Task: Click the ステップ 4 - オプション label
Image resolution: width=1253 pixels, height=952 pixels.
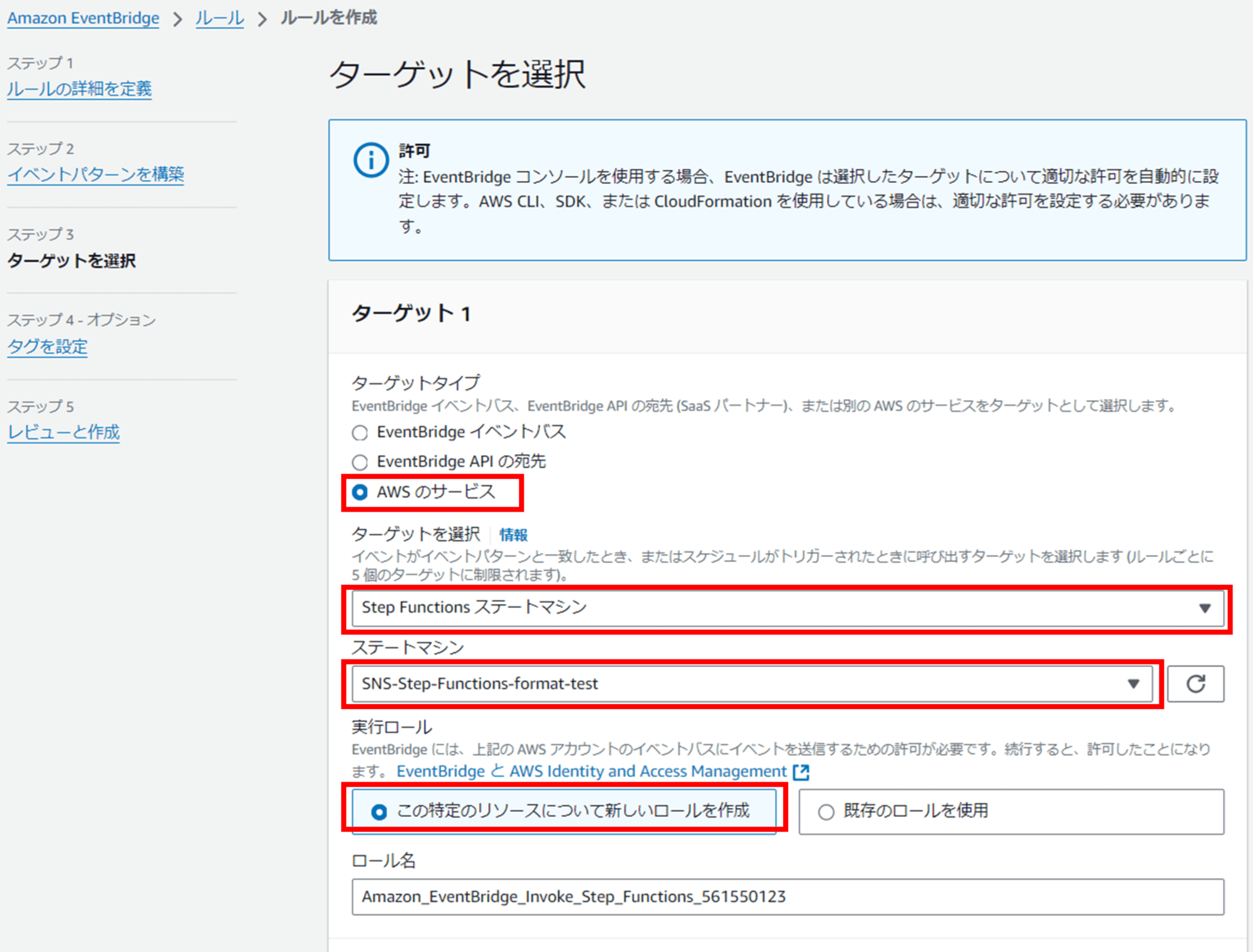Action: [81, 320]
